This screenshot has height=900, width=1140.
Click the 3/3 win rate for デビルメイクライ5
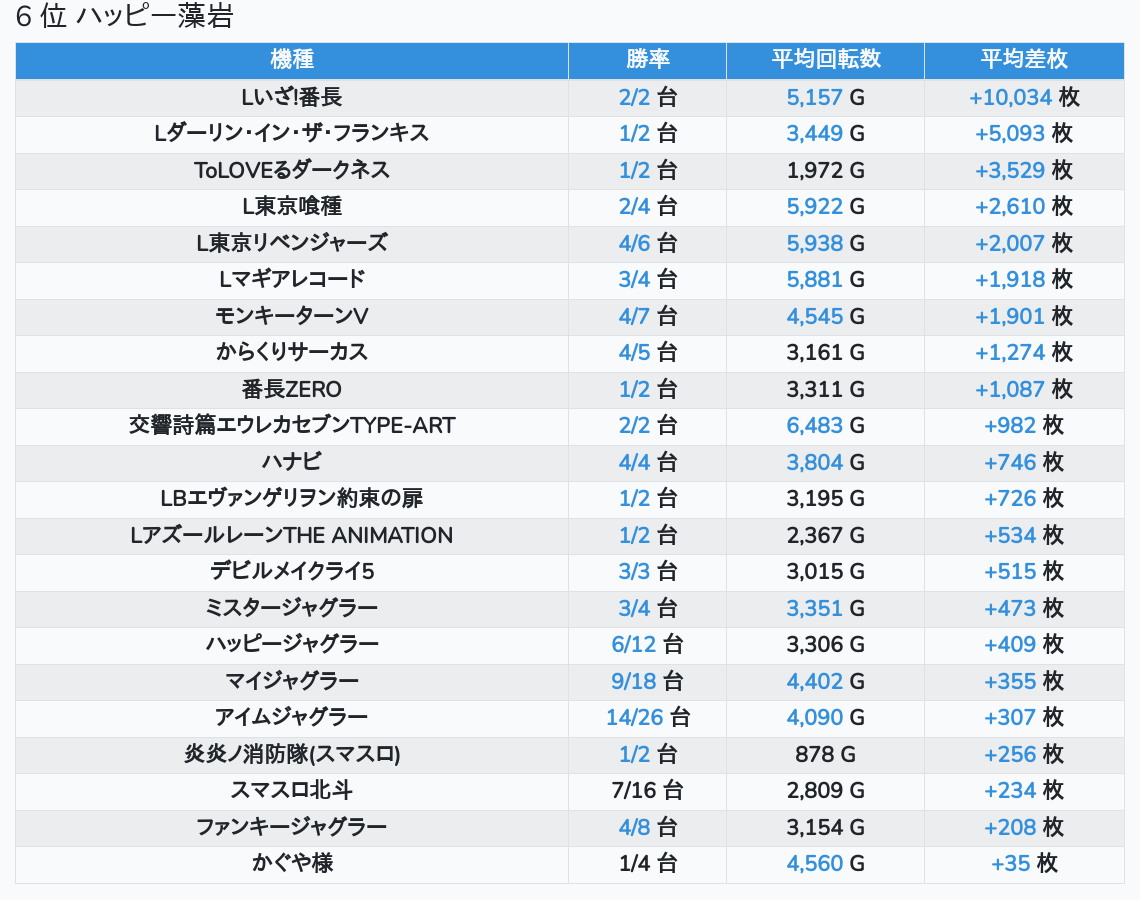tap(634, 571)
